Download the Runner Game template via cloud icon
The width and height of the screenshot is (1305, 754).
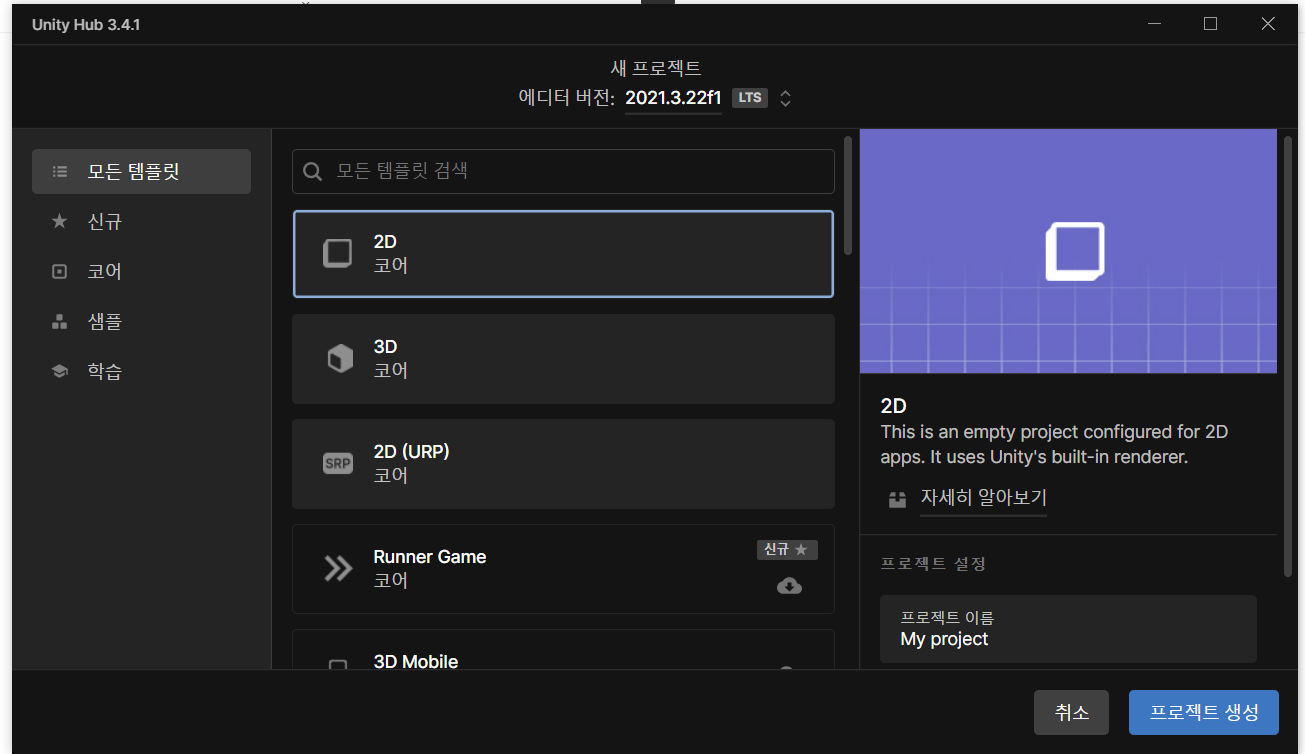click(x=789, y=586)
